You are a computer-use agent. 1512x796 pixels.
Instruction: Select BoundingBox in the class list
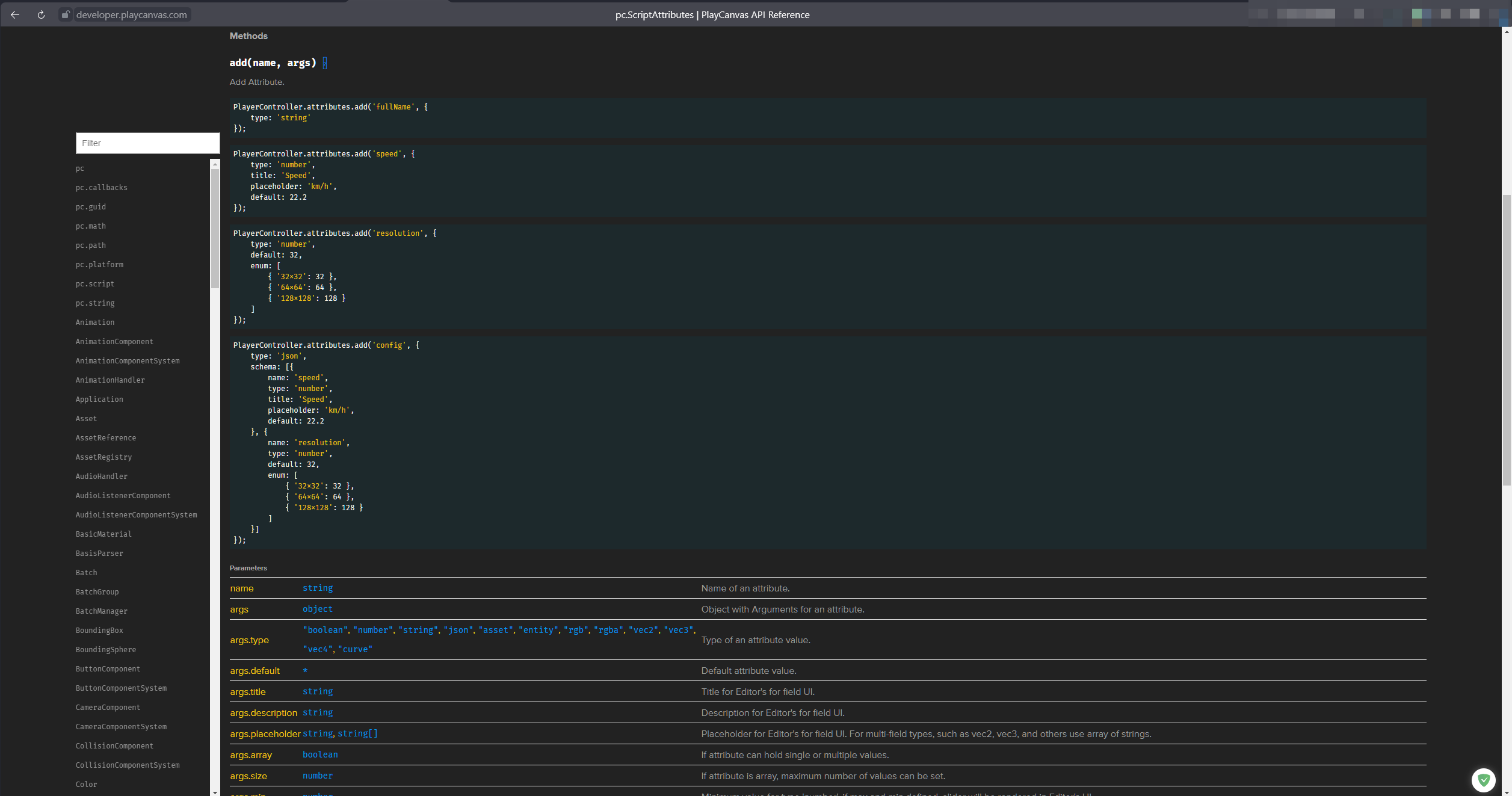point(99,630)
